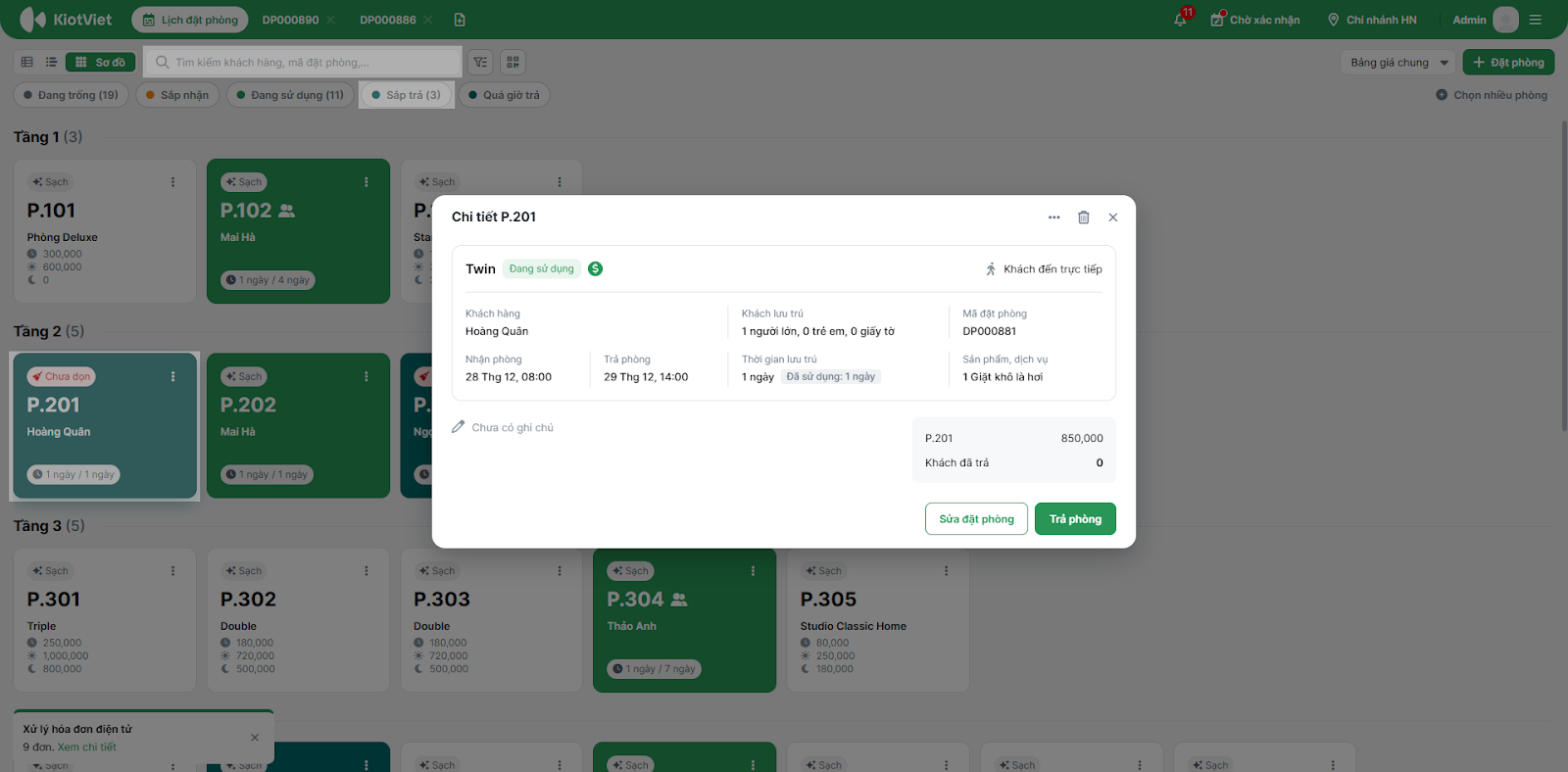
Task: Click Khách đến trực tiếp label
Action: pyautogui.click(x=1053, y=268)
